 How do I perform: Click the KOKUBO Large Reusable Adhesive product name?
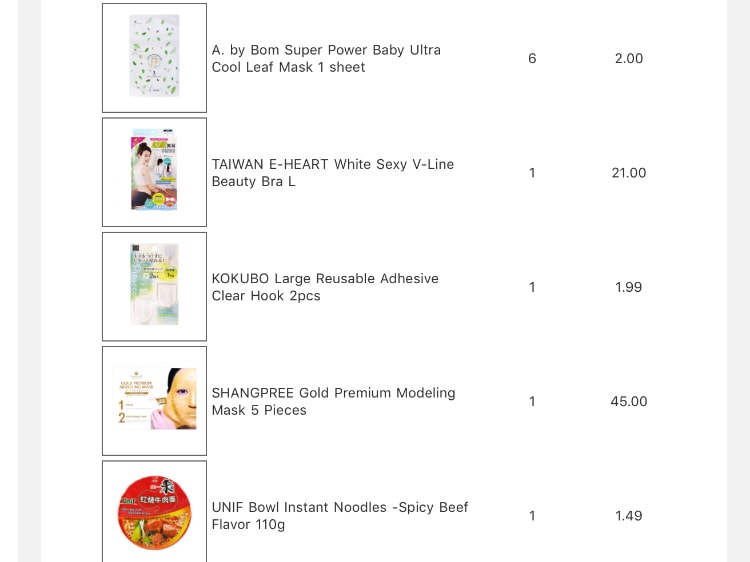tap(325, 287)
